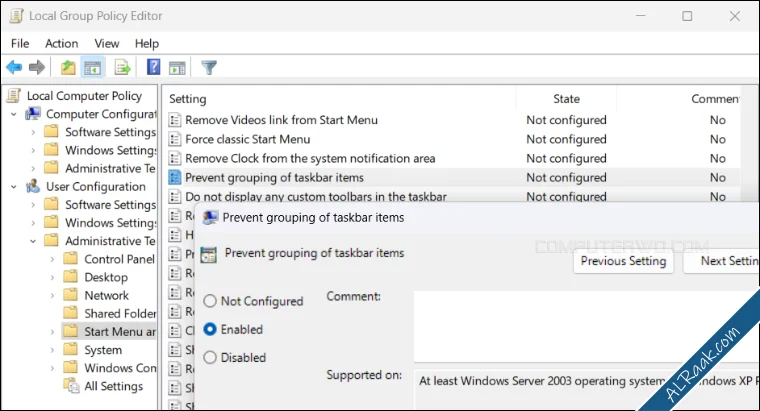Minimize the Local Group Policy Editor window

point(641,16)
